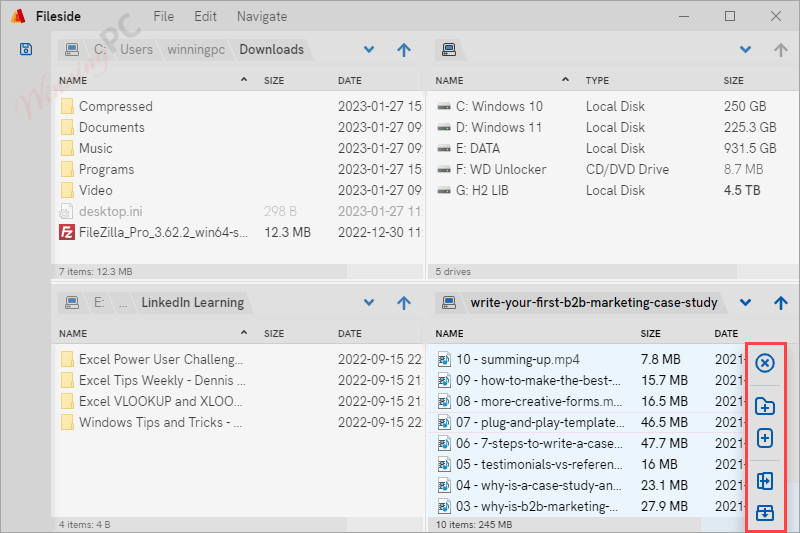The width and height of the screenshot is (800, 533).
Task: Click the new folder plus icon
Action: coord(765,407)
